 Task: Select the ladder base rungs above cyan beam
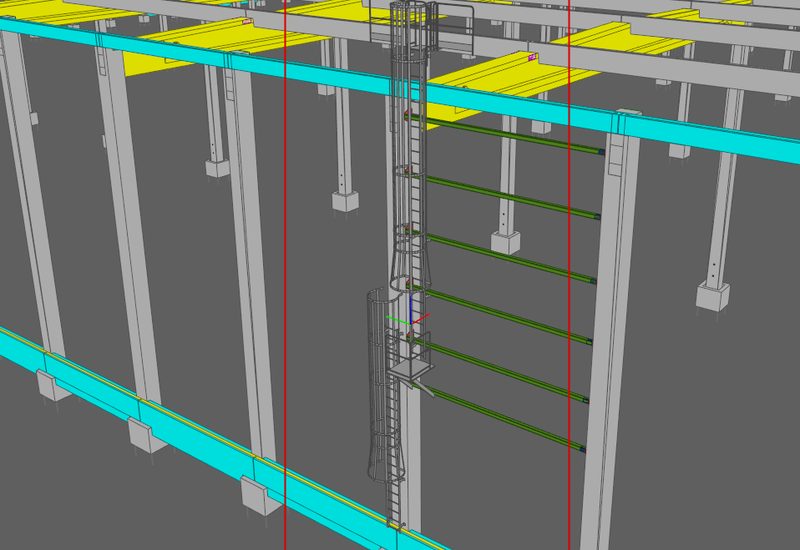[394, 503]
